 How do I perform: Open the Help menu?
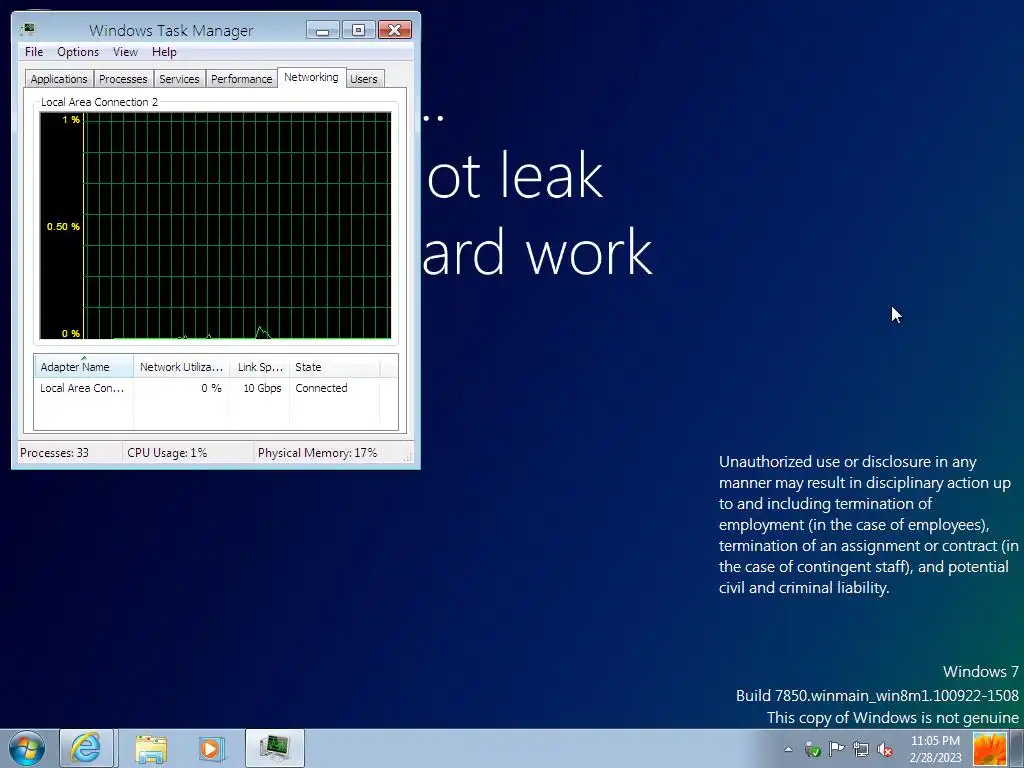pyautogui.click(x=164, y=52)
